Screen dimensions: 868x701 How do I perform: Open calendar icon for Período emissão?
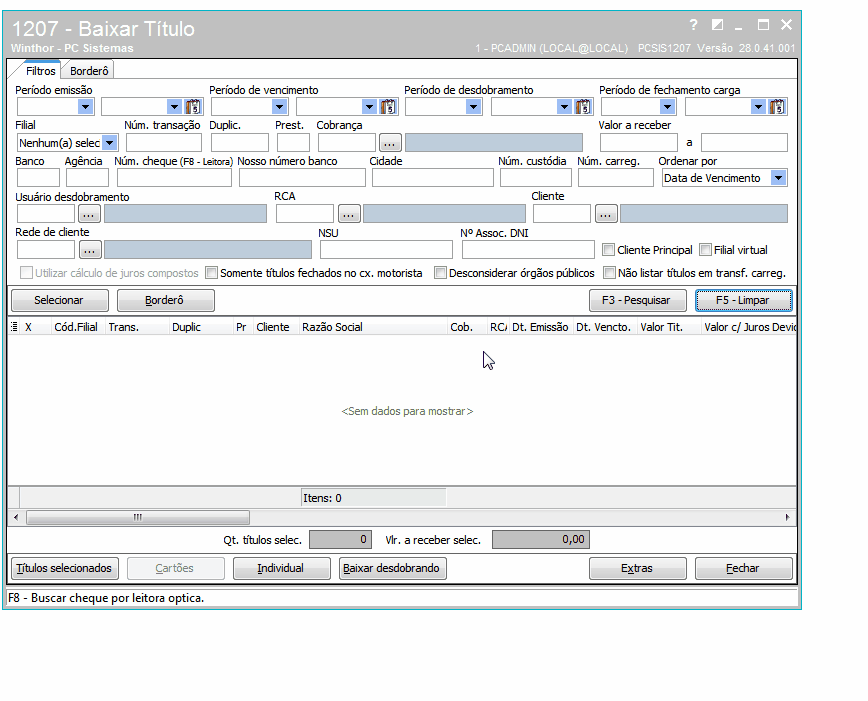pos(193,106)
